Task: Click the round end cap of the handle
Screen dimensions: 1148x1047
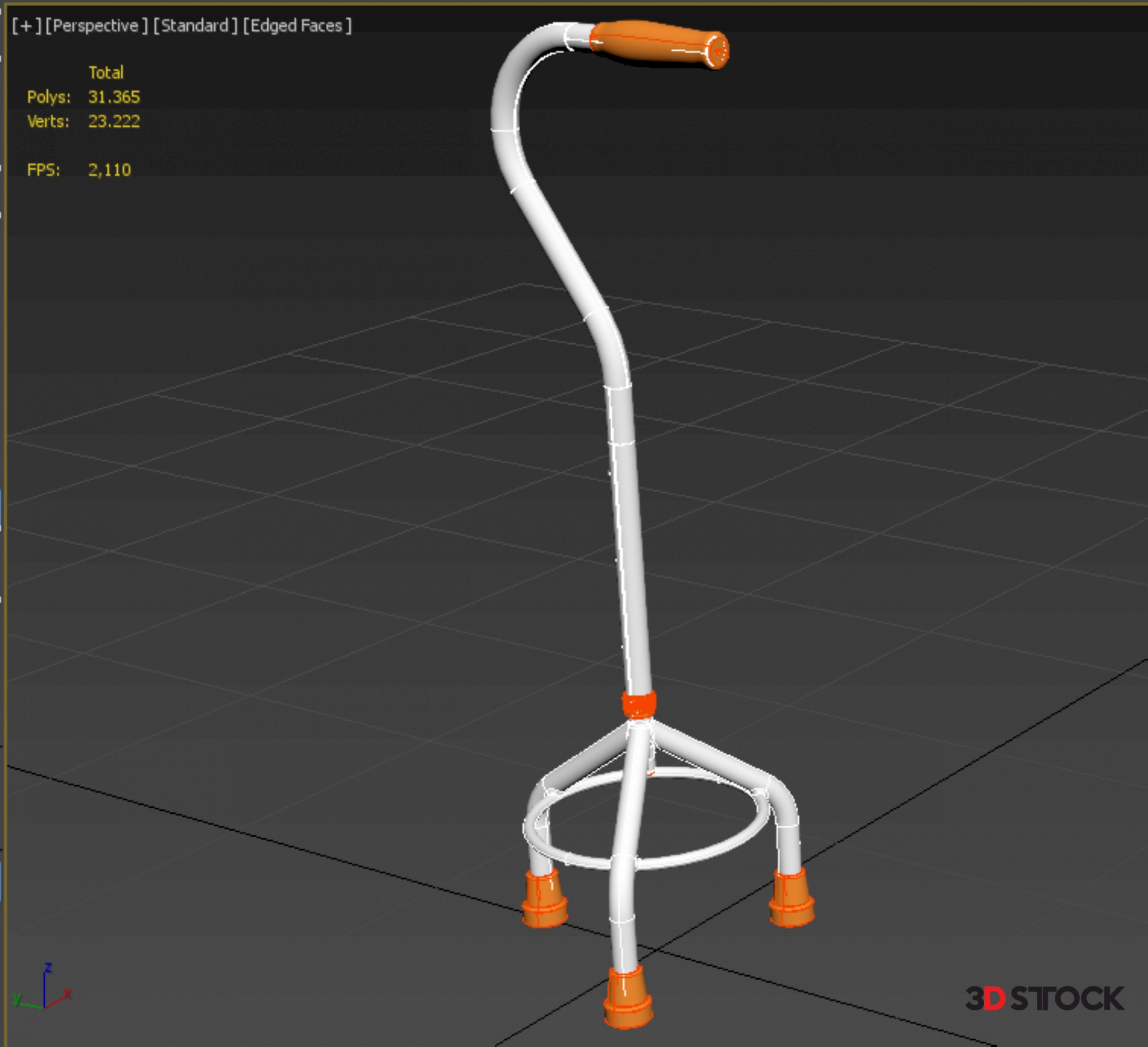Action: tap(719, 51)
